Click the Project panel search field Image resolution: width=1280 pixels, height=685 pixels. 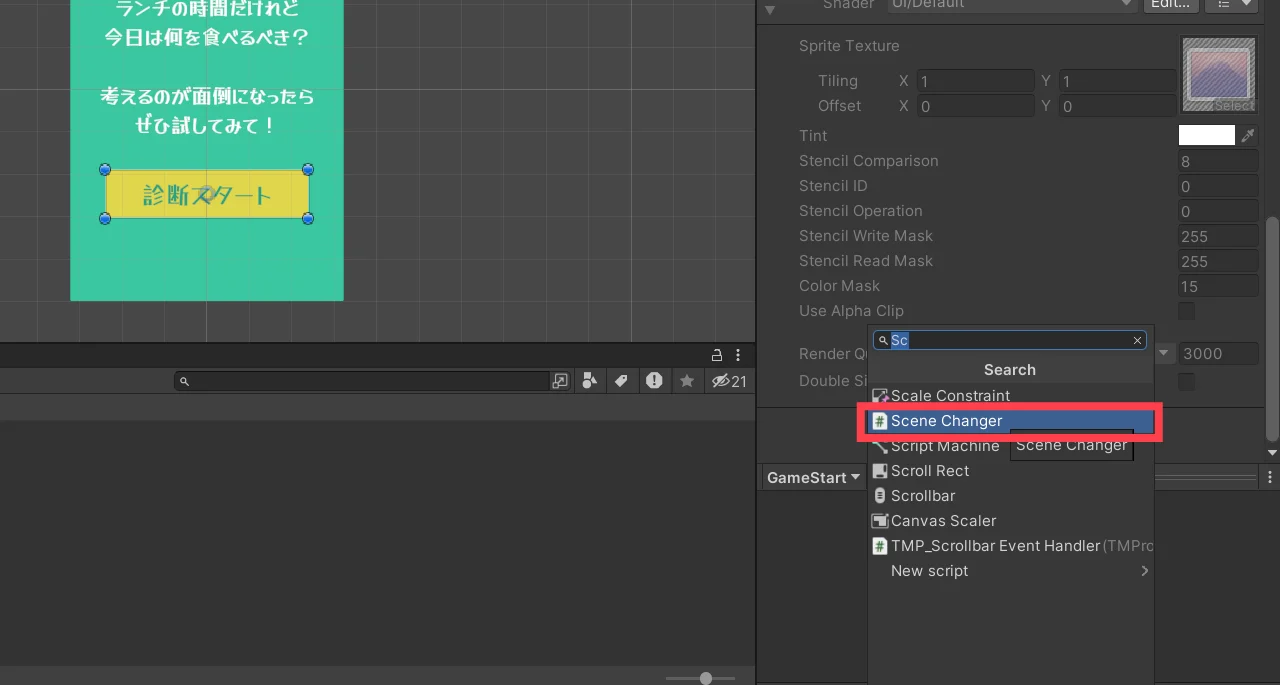pyautogui.click(x=360, y=381)
